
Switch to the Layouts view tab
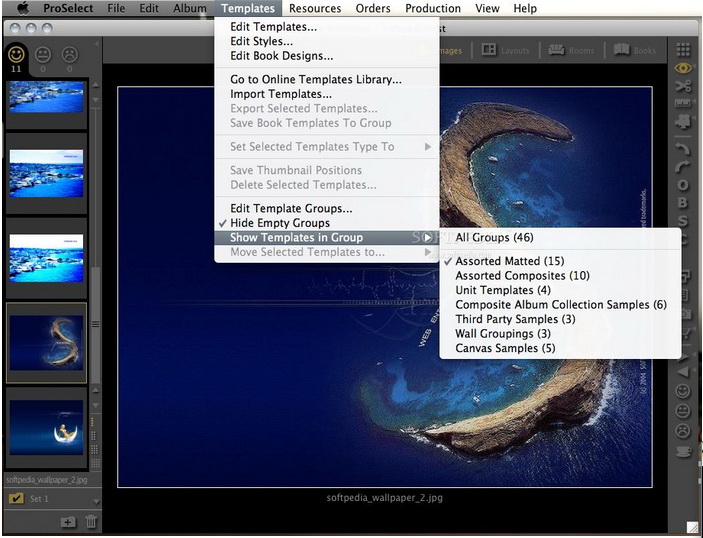(504, 50)
